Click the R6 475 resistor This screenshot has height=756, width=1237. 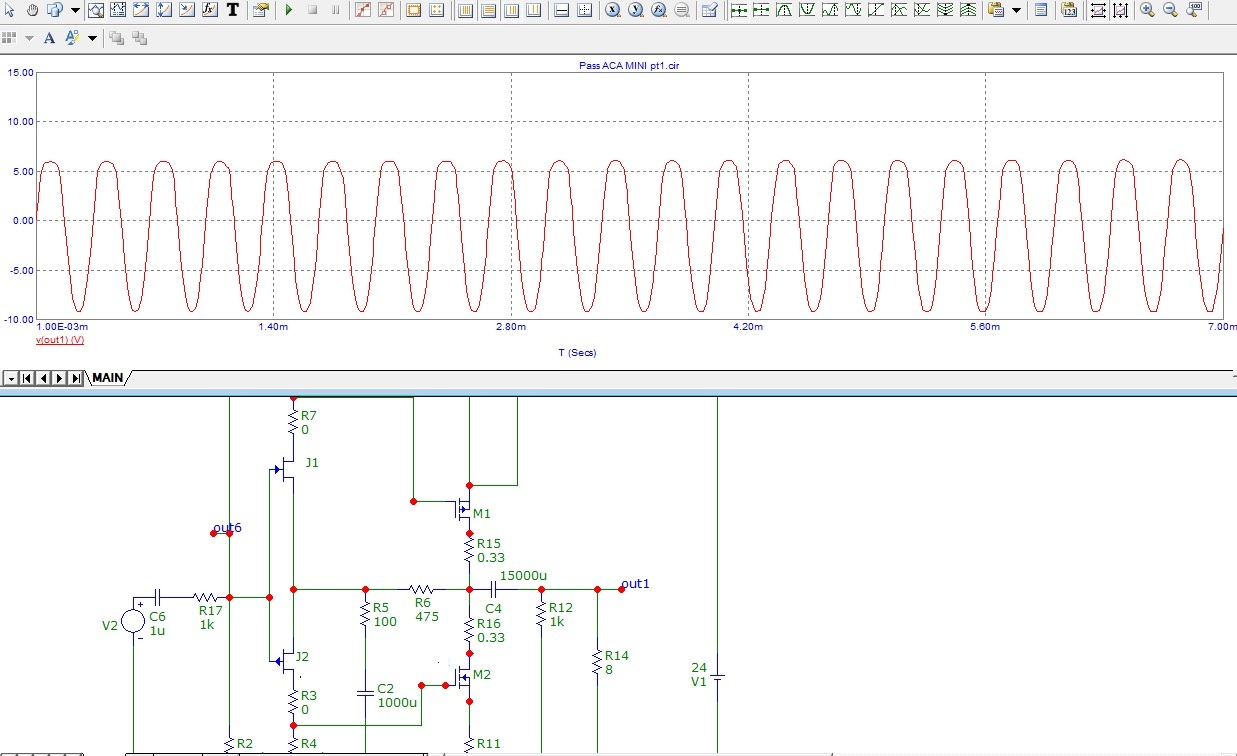[x=422, y=590]
